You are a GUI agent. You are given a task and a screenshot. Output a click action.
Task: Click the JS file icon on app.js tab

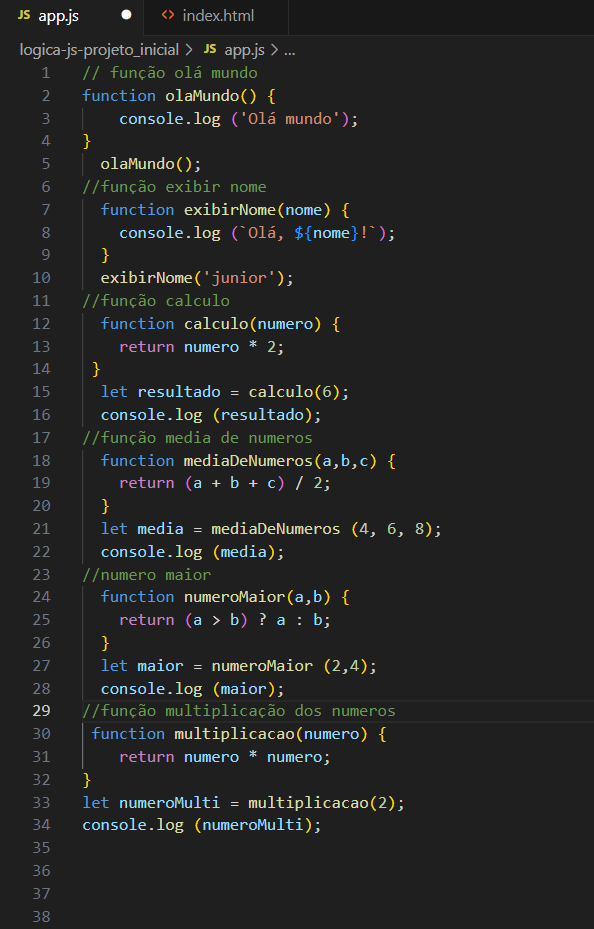tap(24, 15)
